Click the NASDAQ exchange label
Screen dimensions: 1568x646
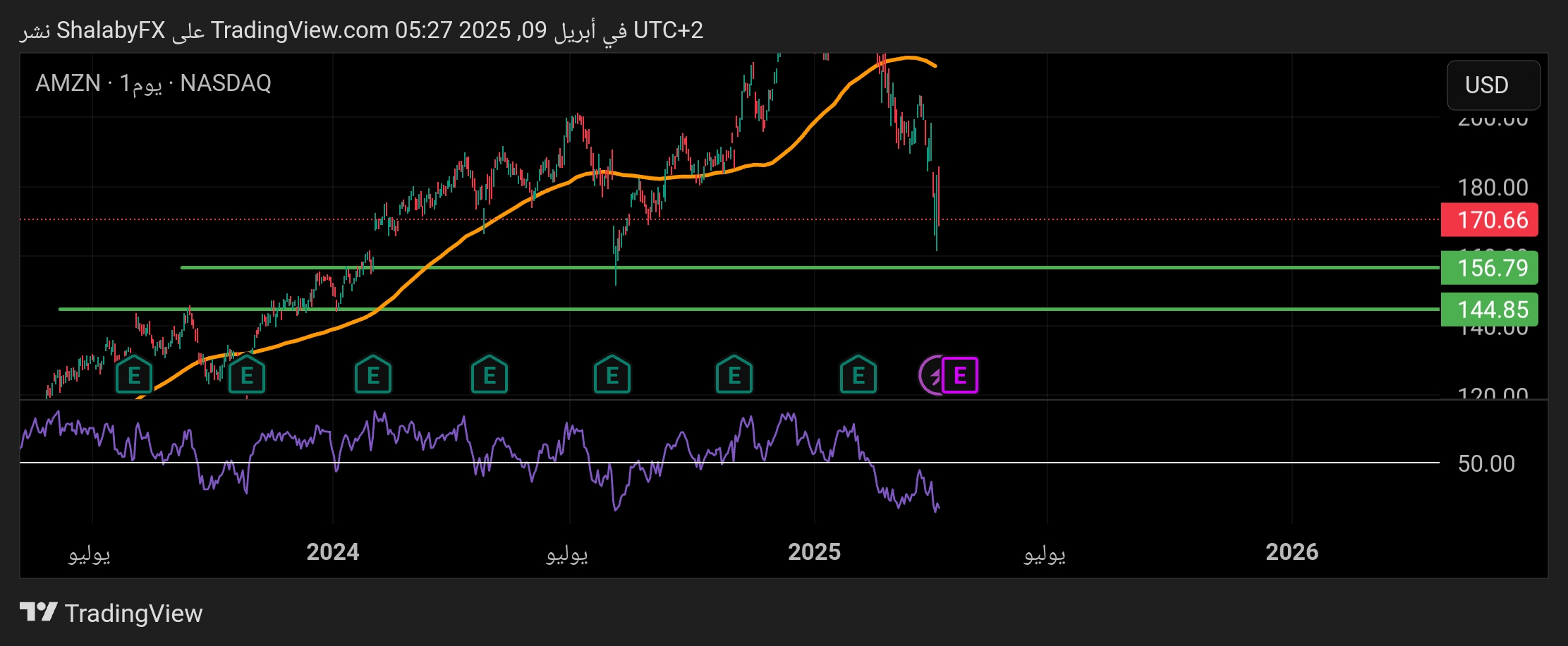click(x=226, y=83)
